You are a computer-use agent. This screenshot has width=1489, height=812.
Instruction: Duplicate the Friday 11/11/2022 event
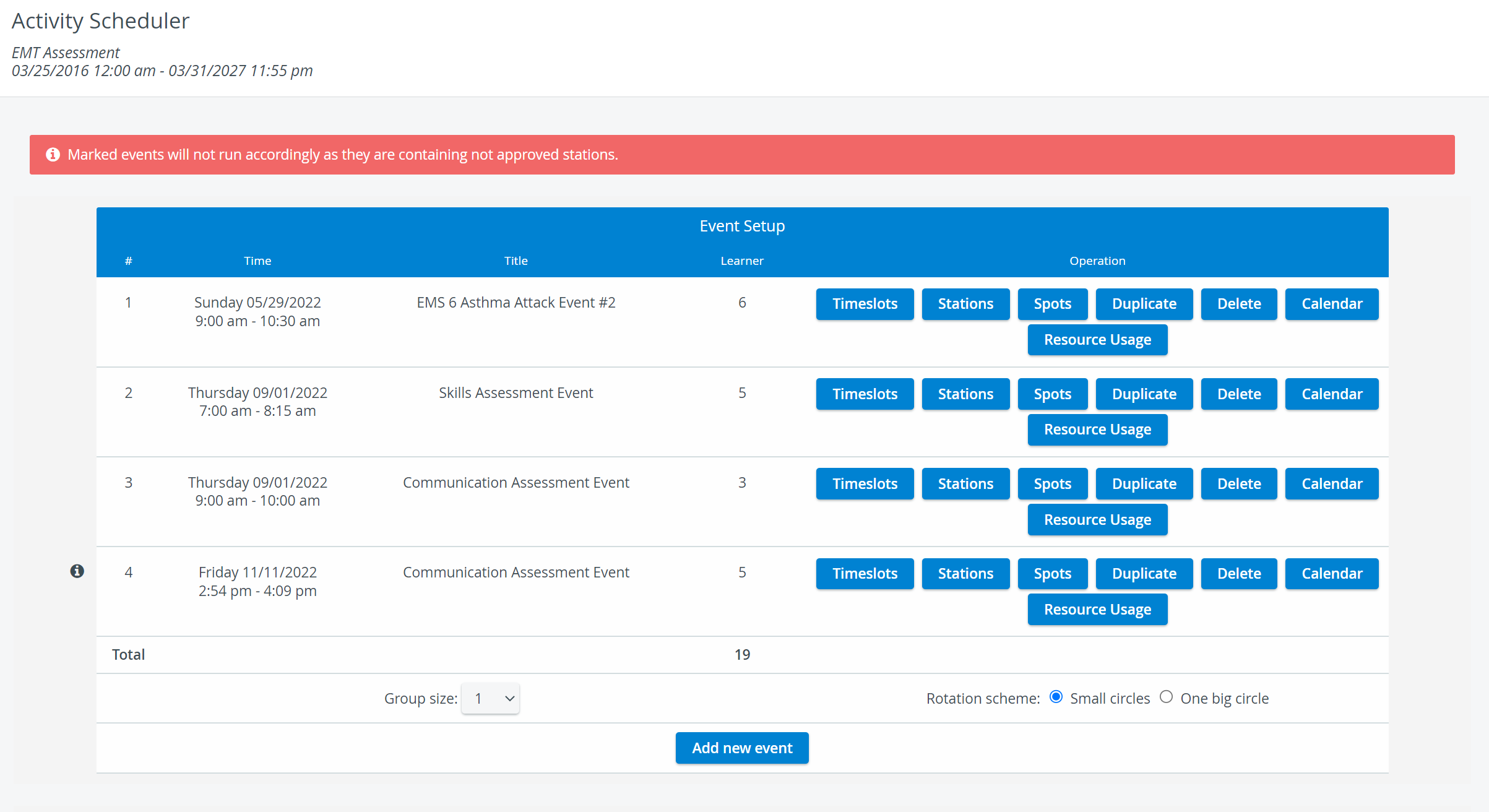point(1144,574)
